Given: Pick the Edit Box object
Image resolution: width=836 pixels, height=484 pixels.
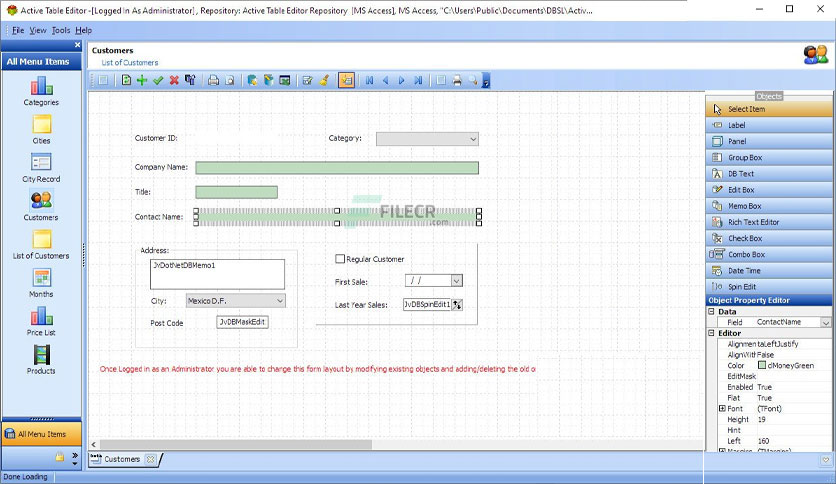Looking at the screenshot, I should 769,190.
